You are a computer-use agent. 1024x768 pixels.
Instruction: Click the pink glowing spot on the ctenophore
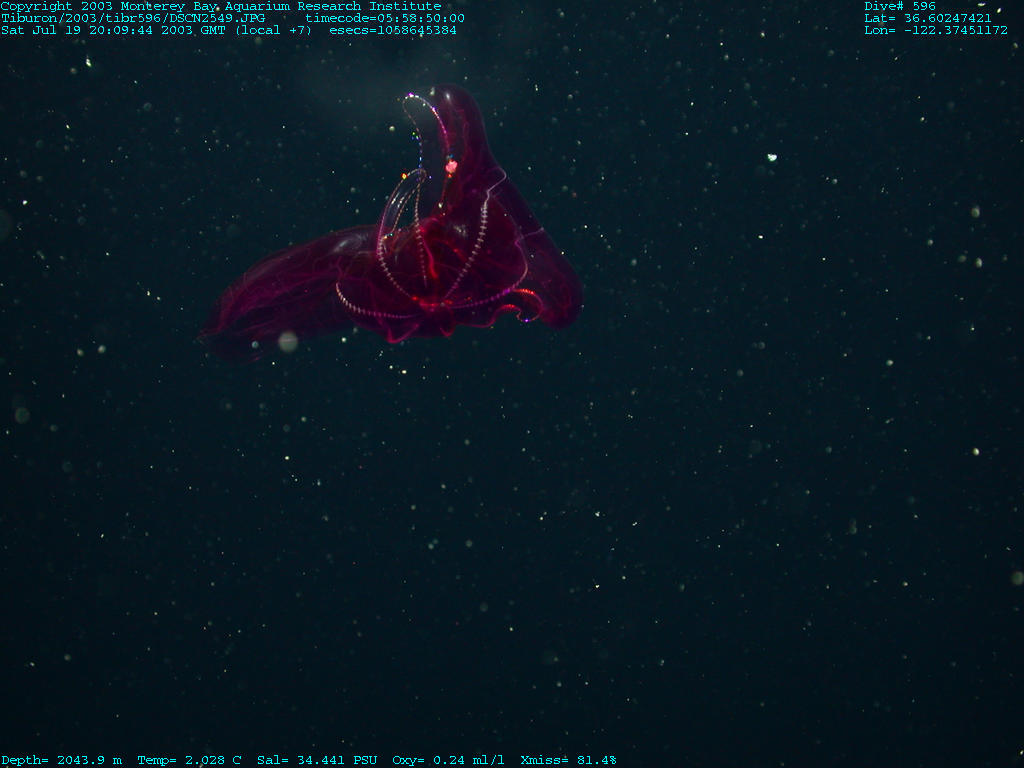coord(451,167)
